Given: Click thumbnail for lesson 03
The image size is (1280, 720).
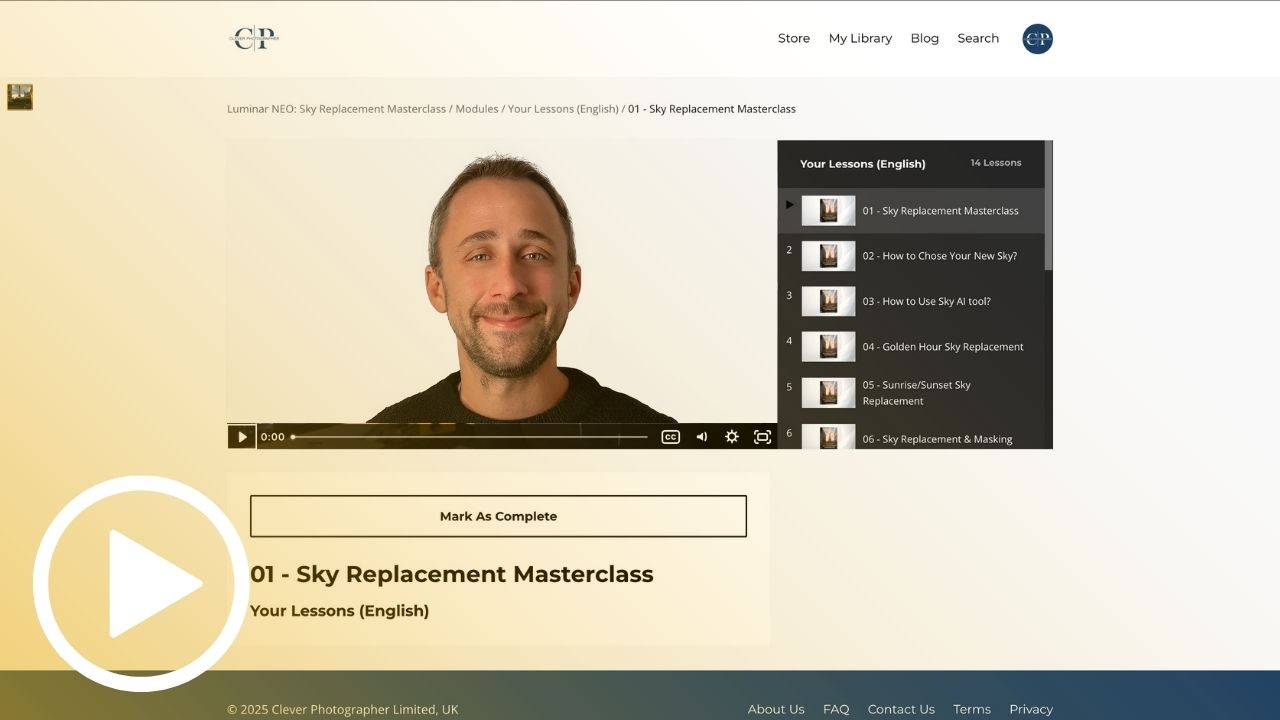Looking at the screenshot, I should pyautogui.click(x=828, y=301).
